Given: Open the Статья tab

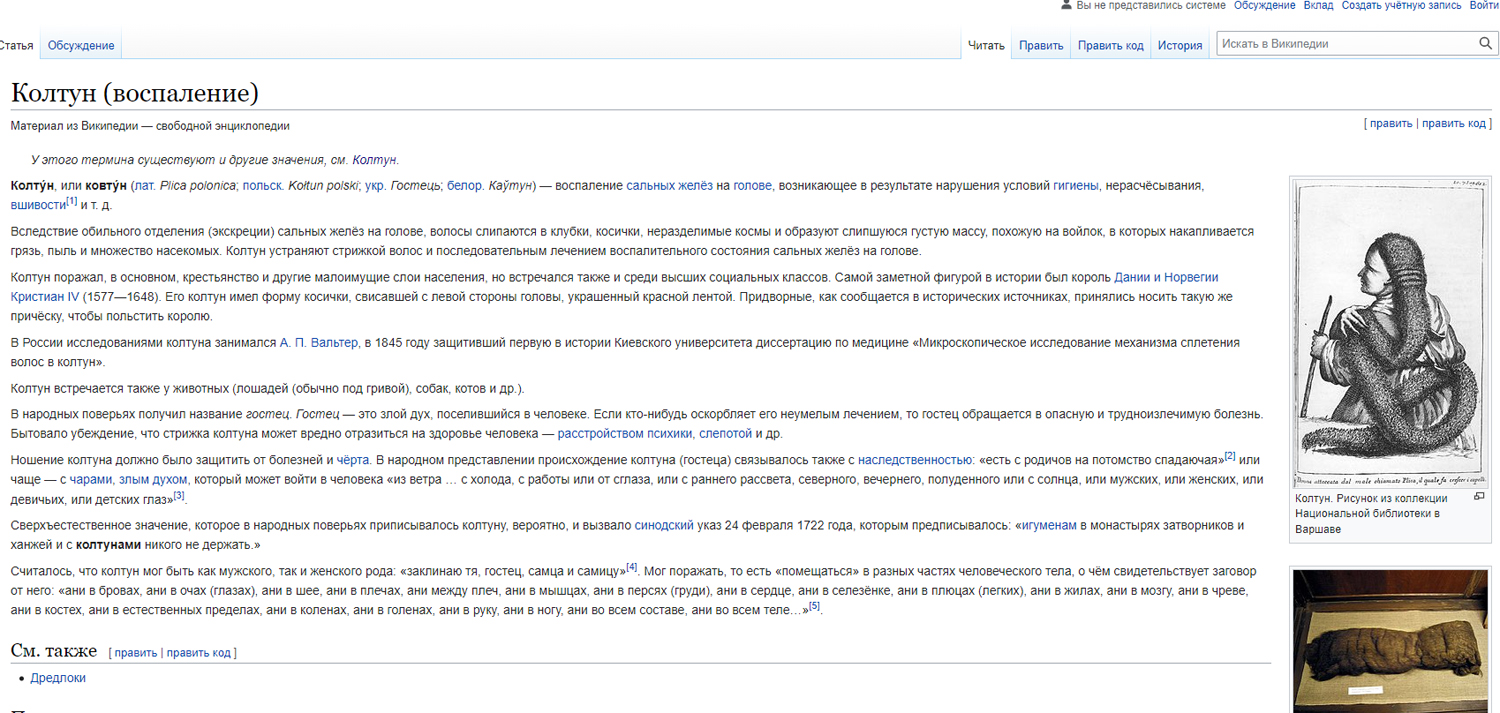Looking at the screenshot, I should coord(16,45).
